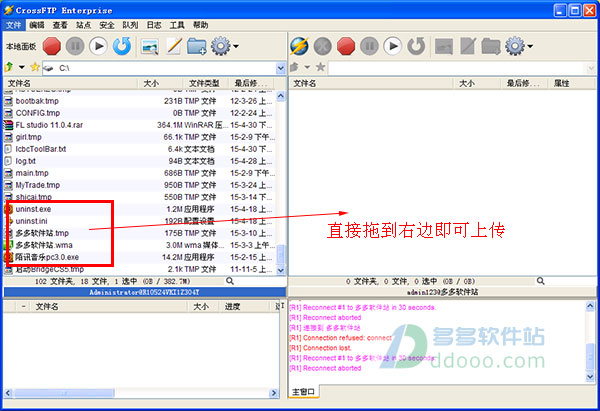Open the 队列 menu
600x411 pixels.
pos(130,25)
